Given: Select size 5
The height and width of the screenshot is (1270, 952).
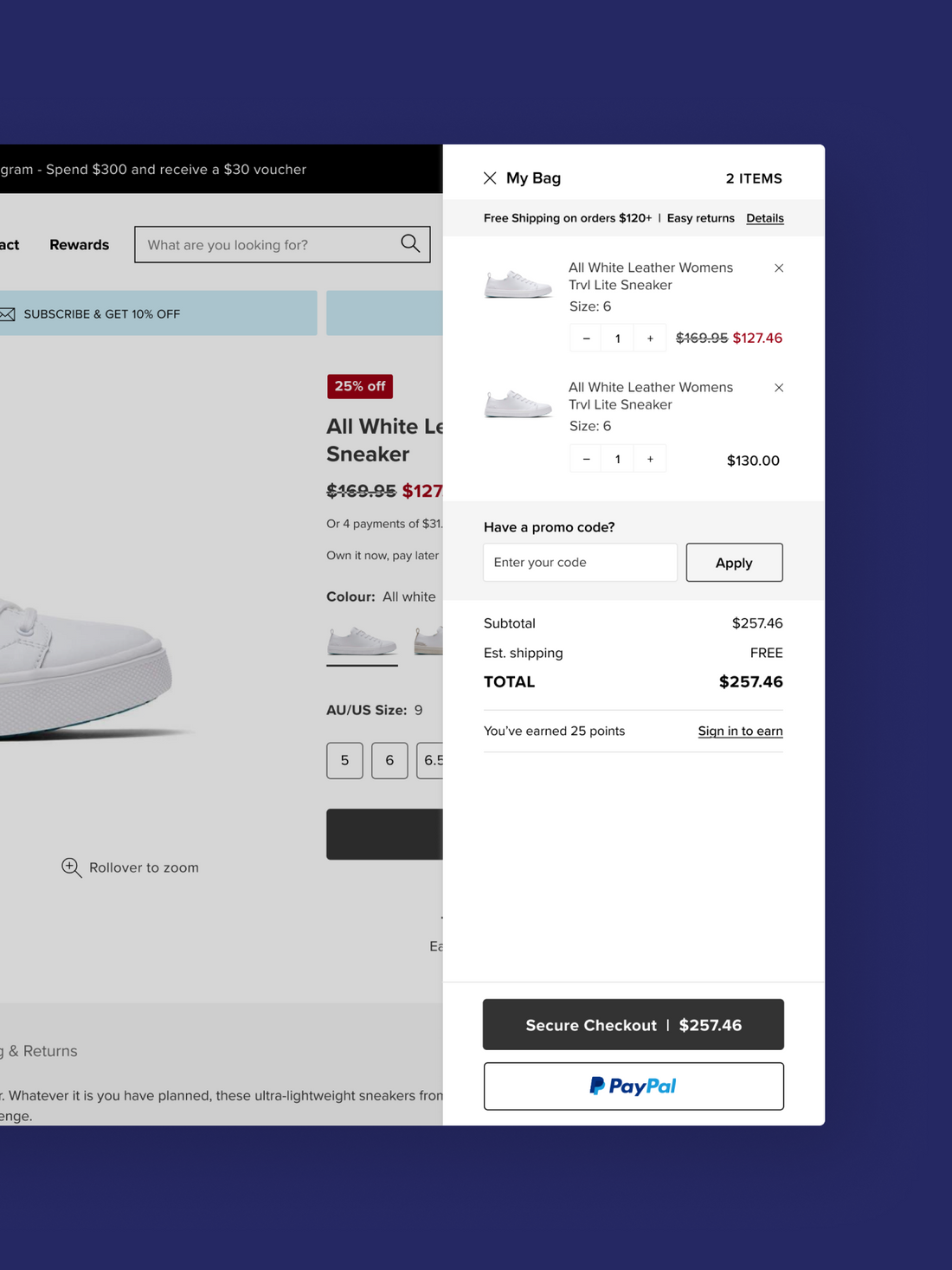Looking at the screenshot, I should click(x=344, y=760).
